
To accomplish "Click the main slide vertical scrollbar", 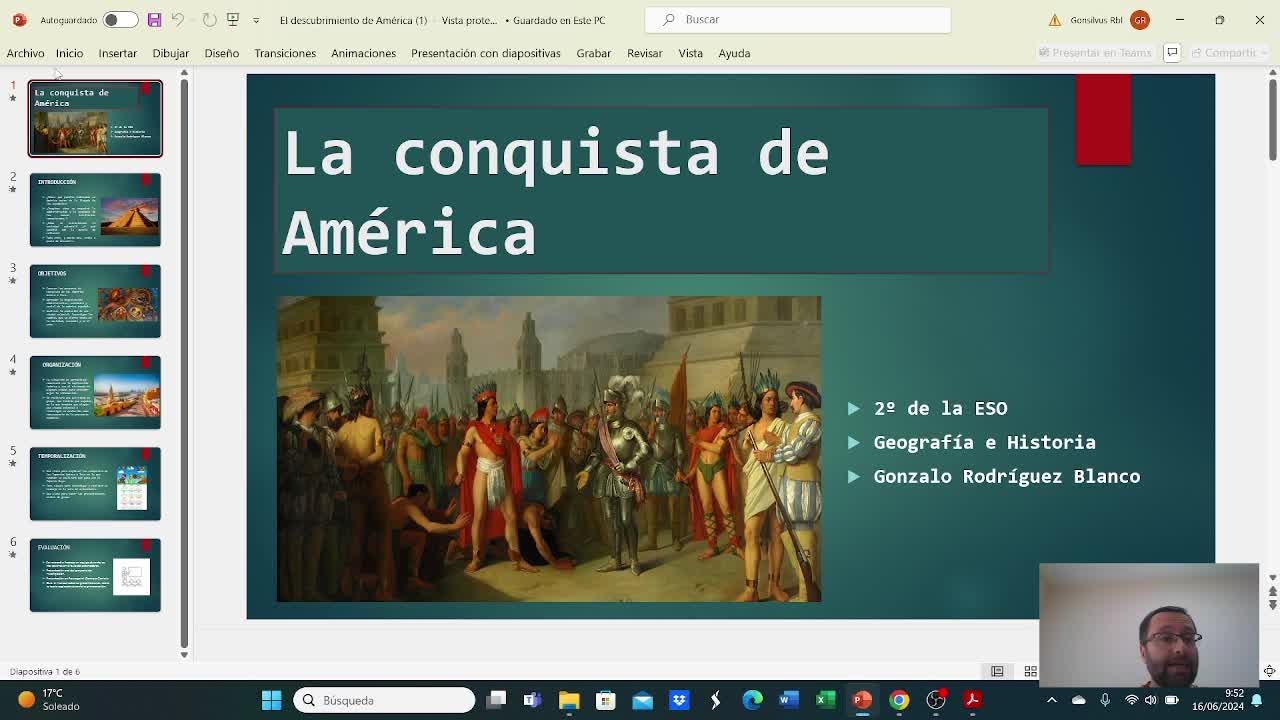I will pos(1272,120).
